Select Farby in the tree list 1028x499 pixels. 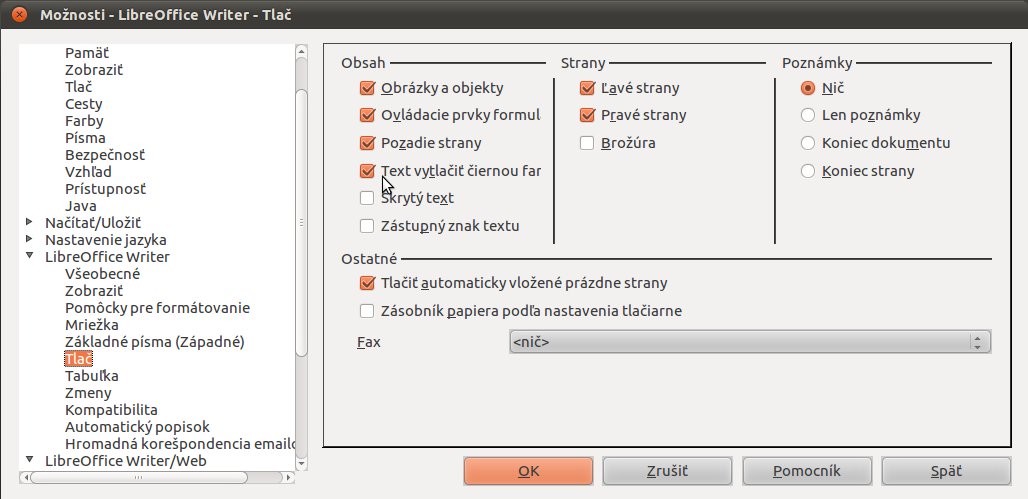(x=84, y=121)
